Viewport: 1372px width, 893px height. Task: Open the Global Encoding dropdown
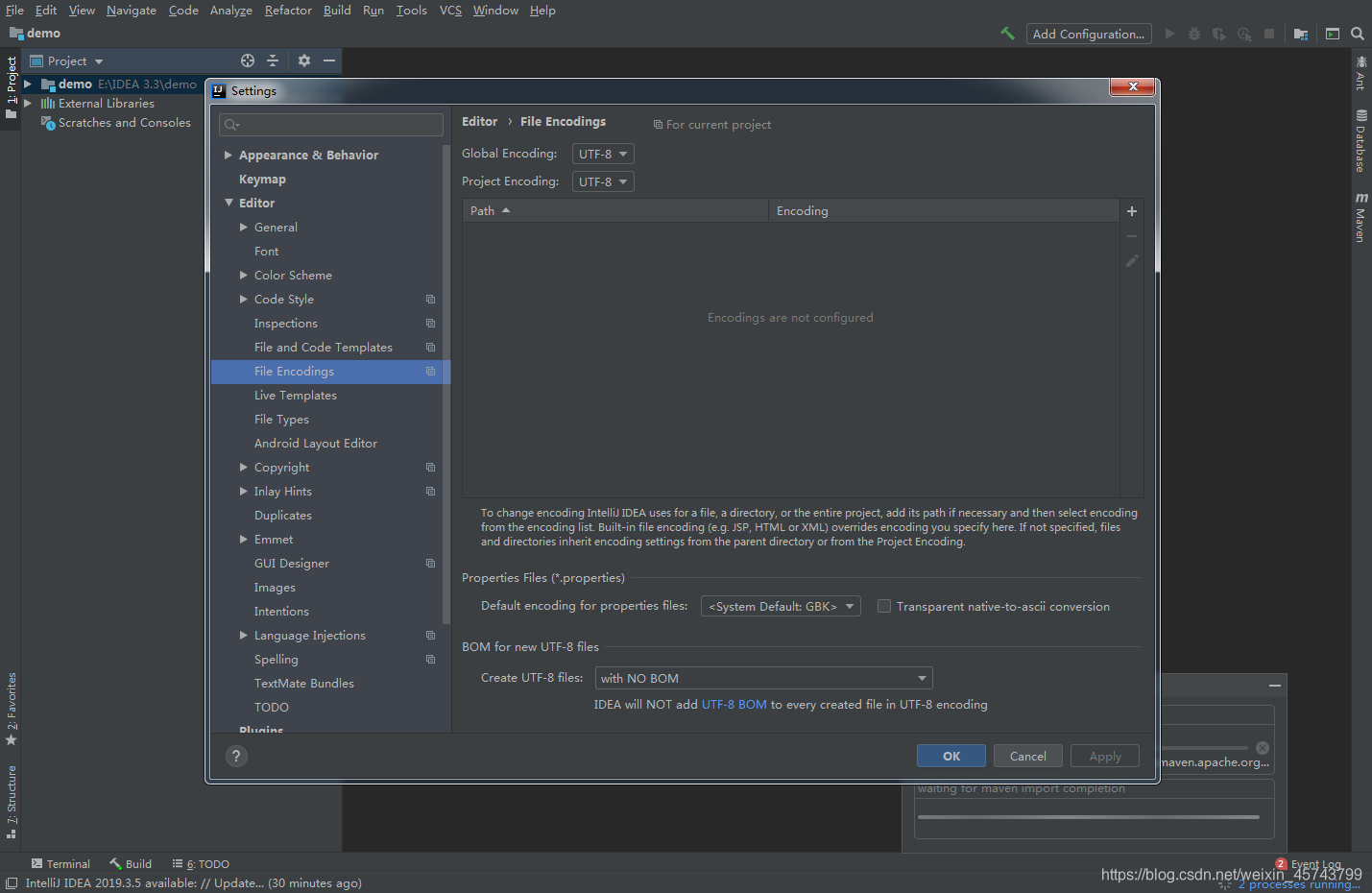(x=603, y=154)
